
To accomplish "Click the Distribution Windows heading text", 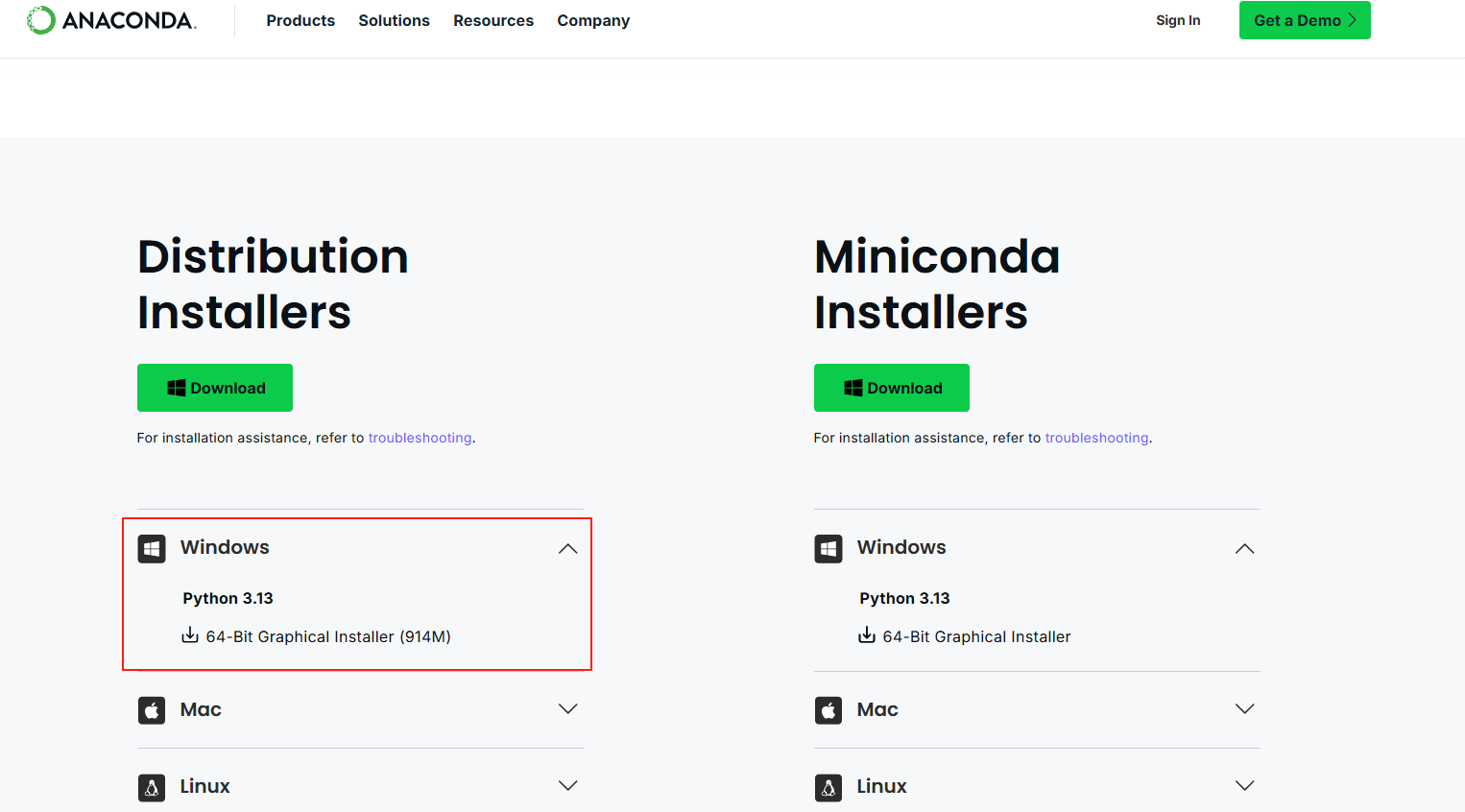I will pos(225,547).
